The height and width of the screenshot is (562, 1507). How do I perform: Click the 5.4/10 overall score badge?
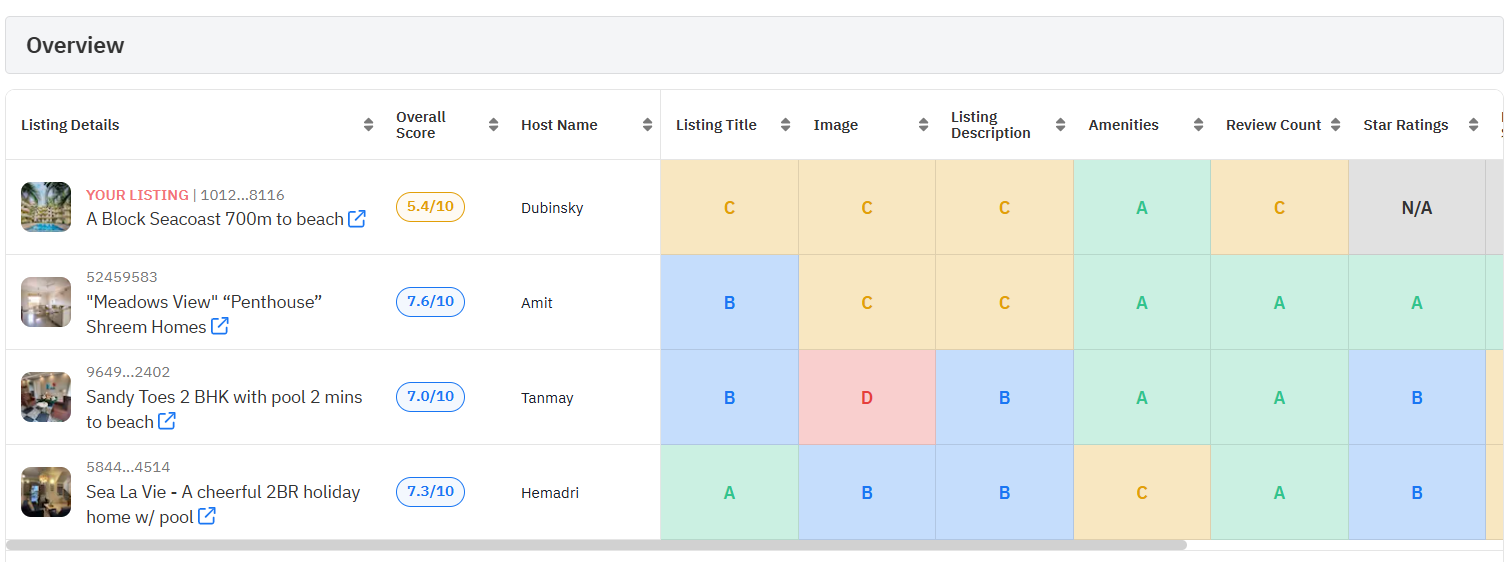point(430,207)
